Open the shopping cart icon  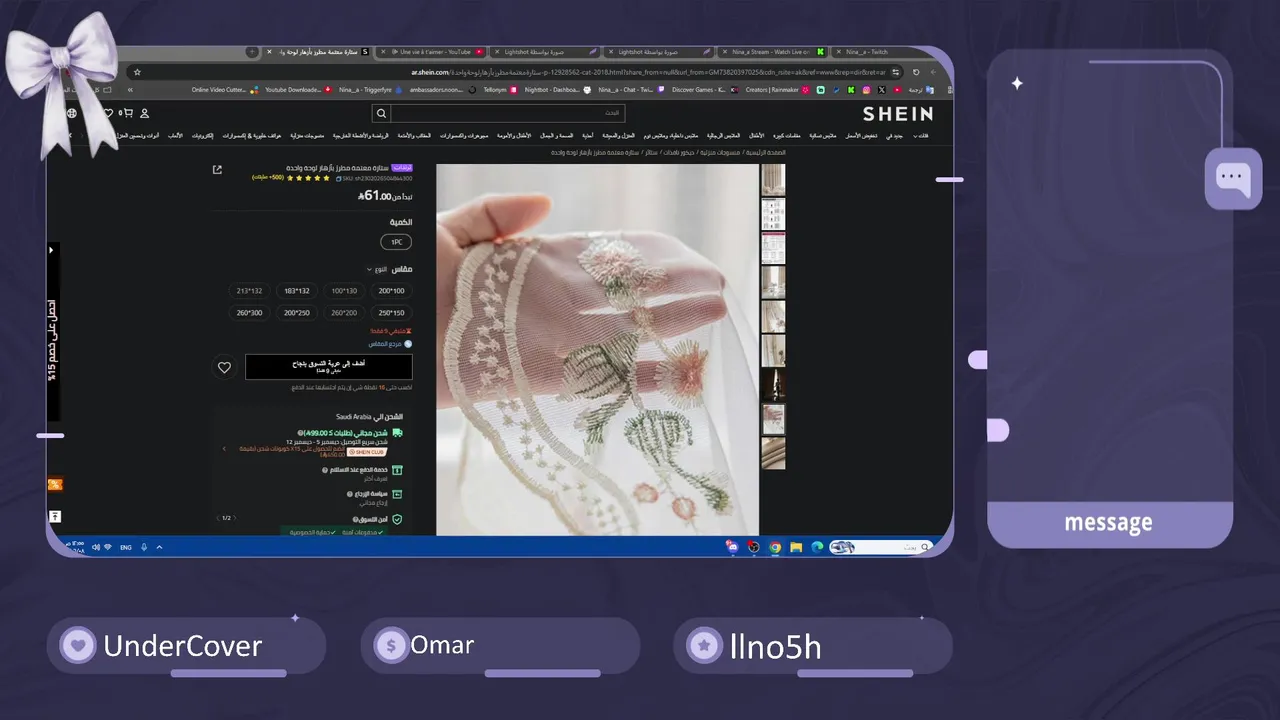click(x=128, y=114)
